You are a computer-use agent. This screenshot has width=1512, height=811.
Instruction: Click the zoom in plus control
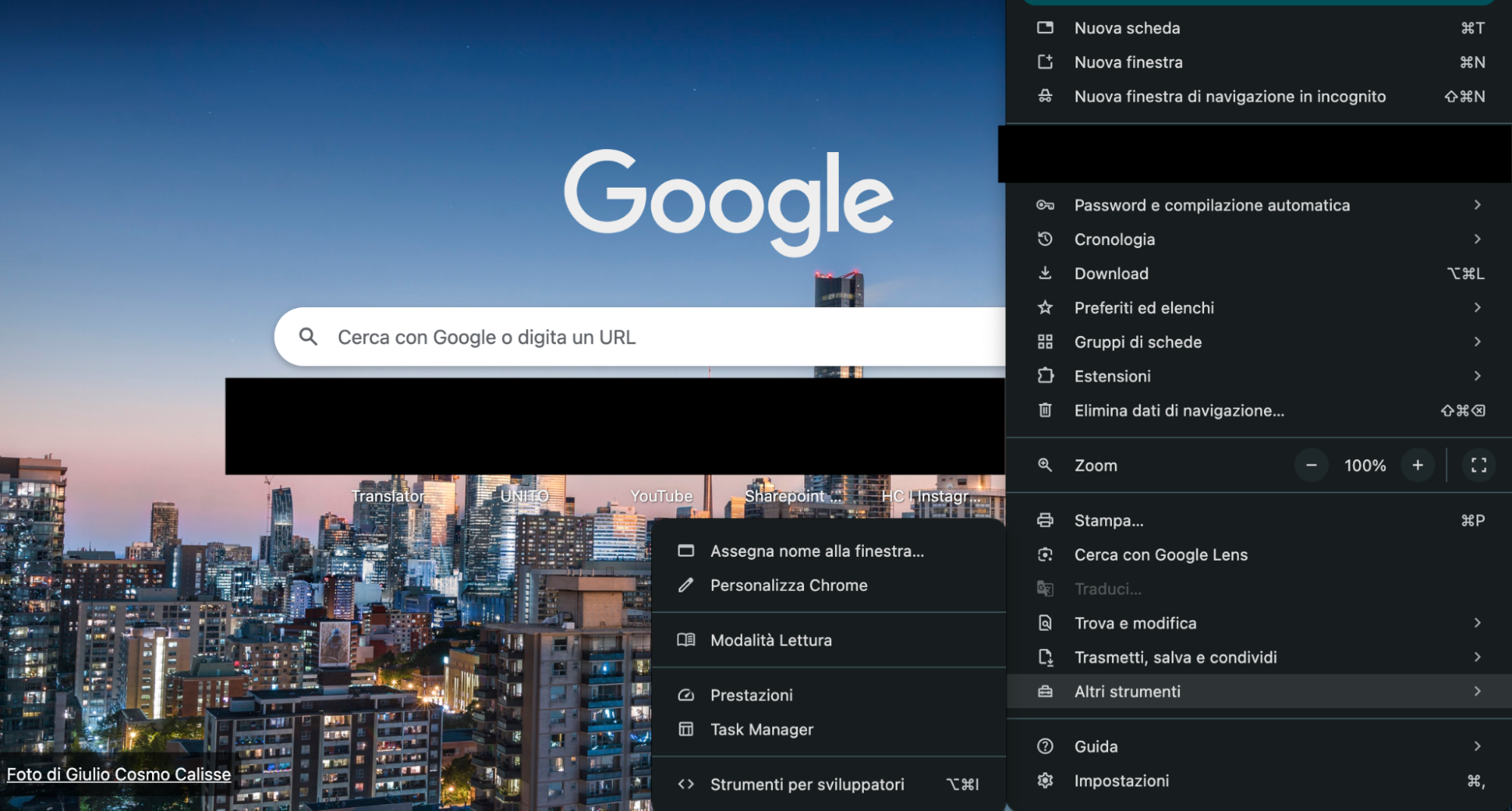(1417, 465)
